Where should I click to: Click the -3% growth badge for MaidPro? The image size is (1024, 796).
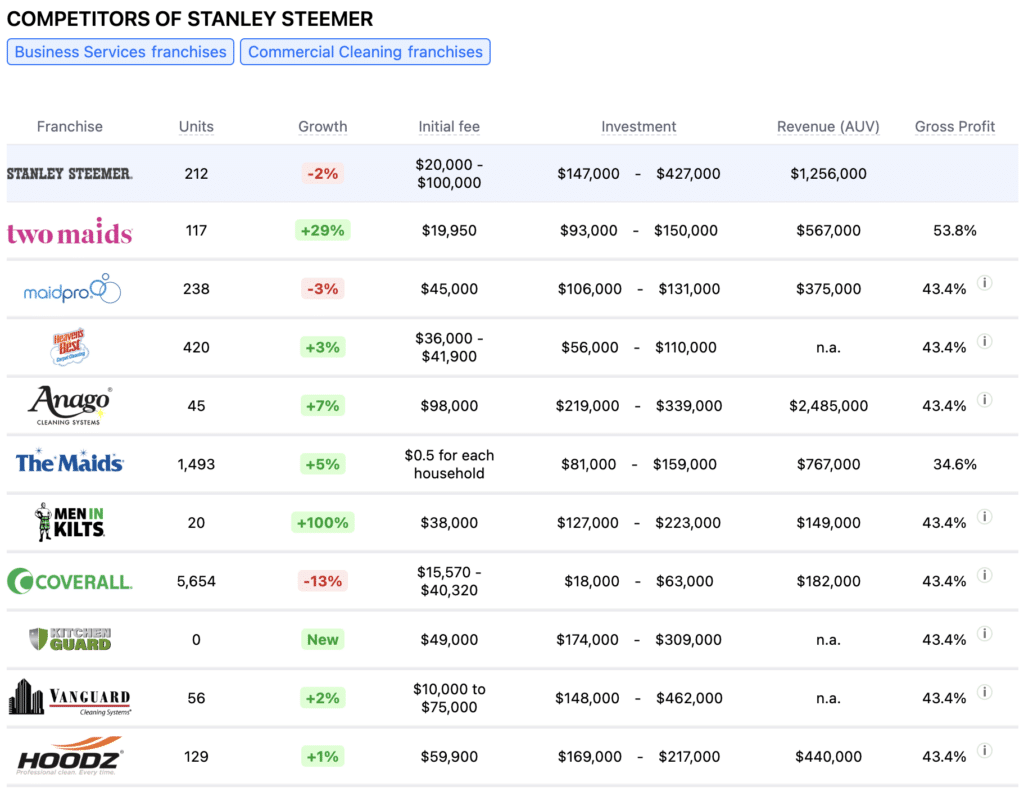tap(323, 289)
